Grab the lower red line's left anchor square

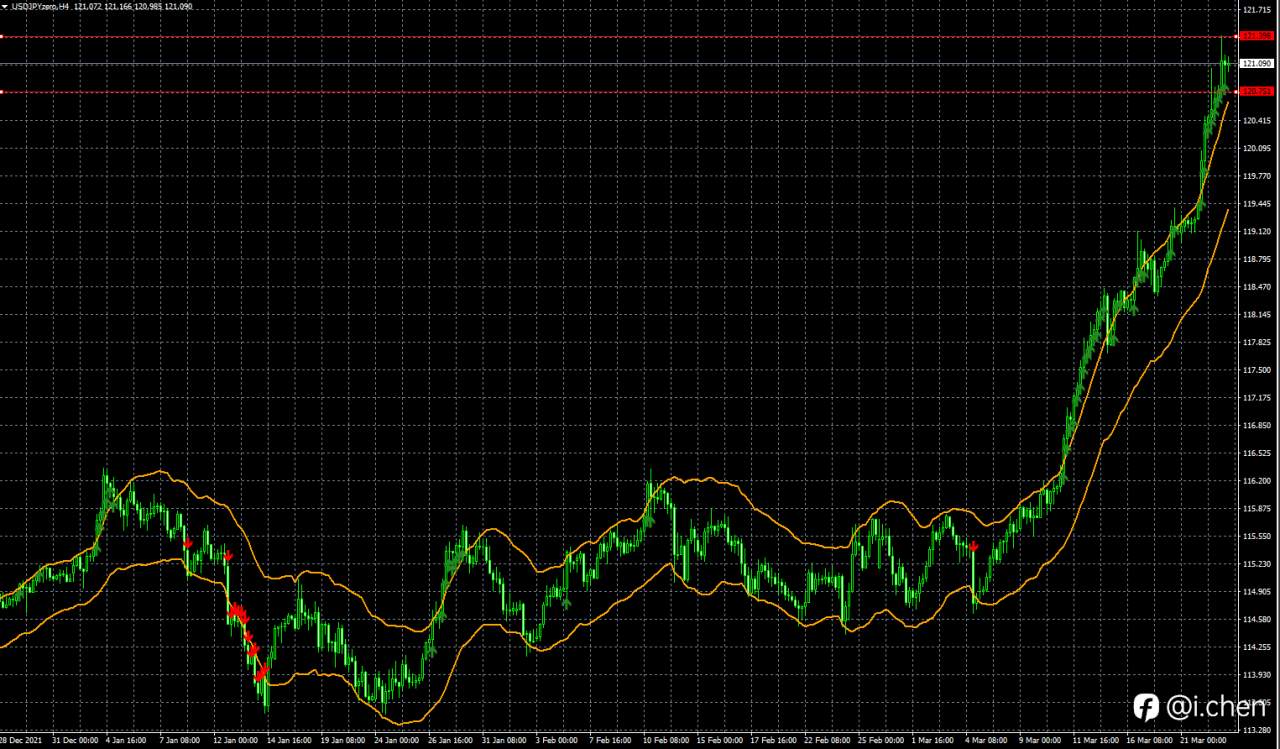(2, 92)
